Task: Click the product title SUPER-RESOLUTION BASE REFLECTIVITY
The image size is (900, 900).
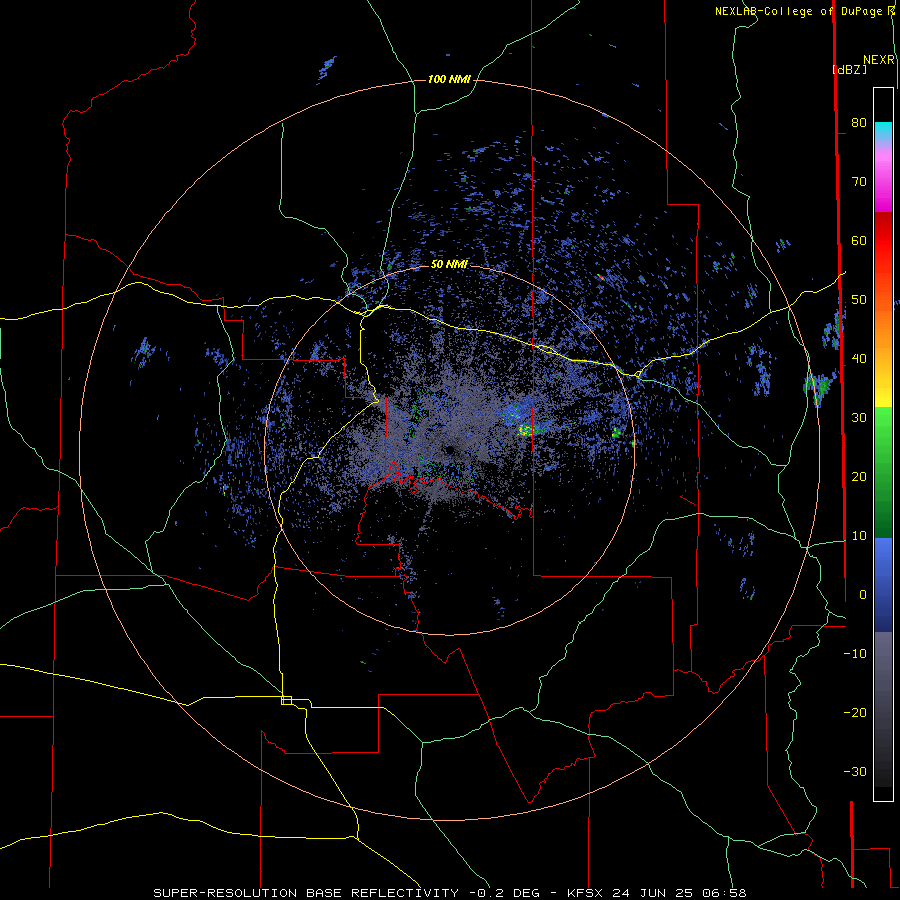Action: (306, 893)
